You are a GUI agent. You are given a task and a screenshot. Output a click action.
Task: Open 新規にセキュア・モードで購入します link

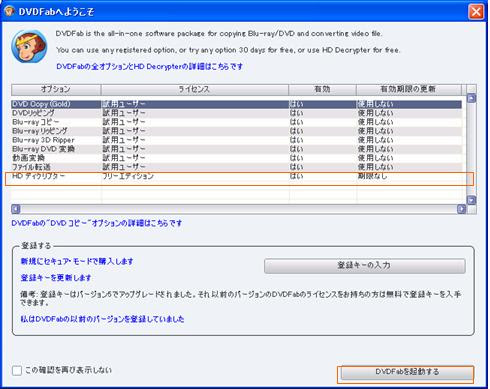[77, 261]
